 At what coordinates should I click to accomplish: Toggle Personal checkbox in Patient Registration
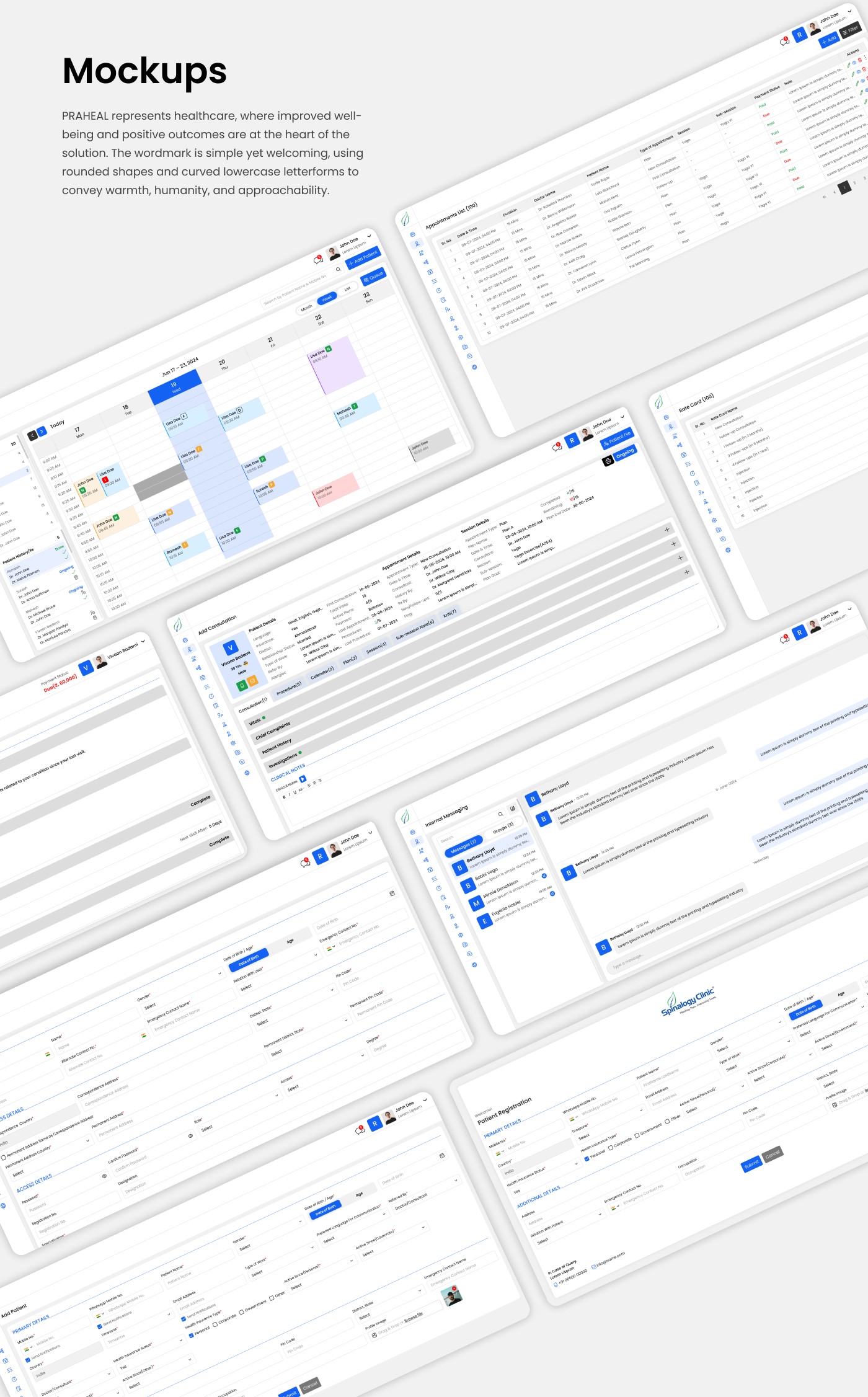[x=587, y=1158]
